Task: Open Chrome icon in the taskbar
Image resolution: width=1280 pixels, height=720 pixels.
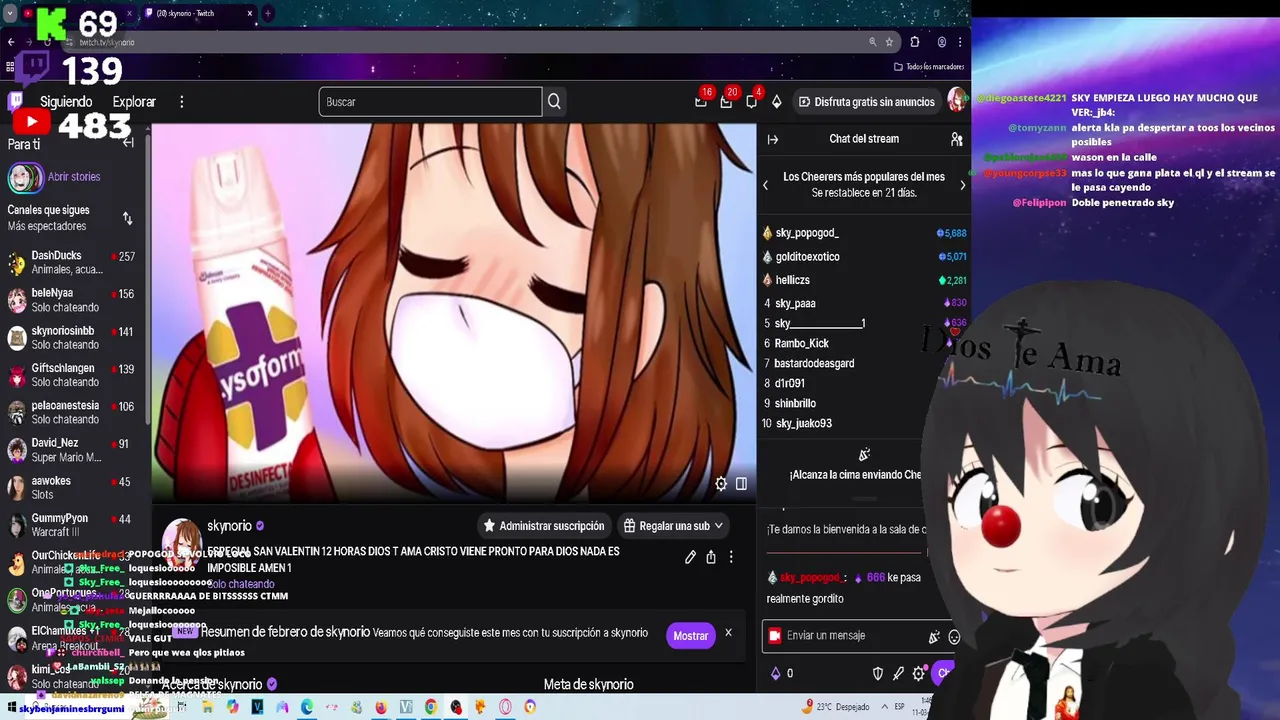Action: point(430,707)
